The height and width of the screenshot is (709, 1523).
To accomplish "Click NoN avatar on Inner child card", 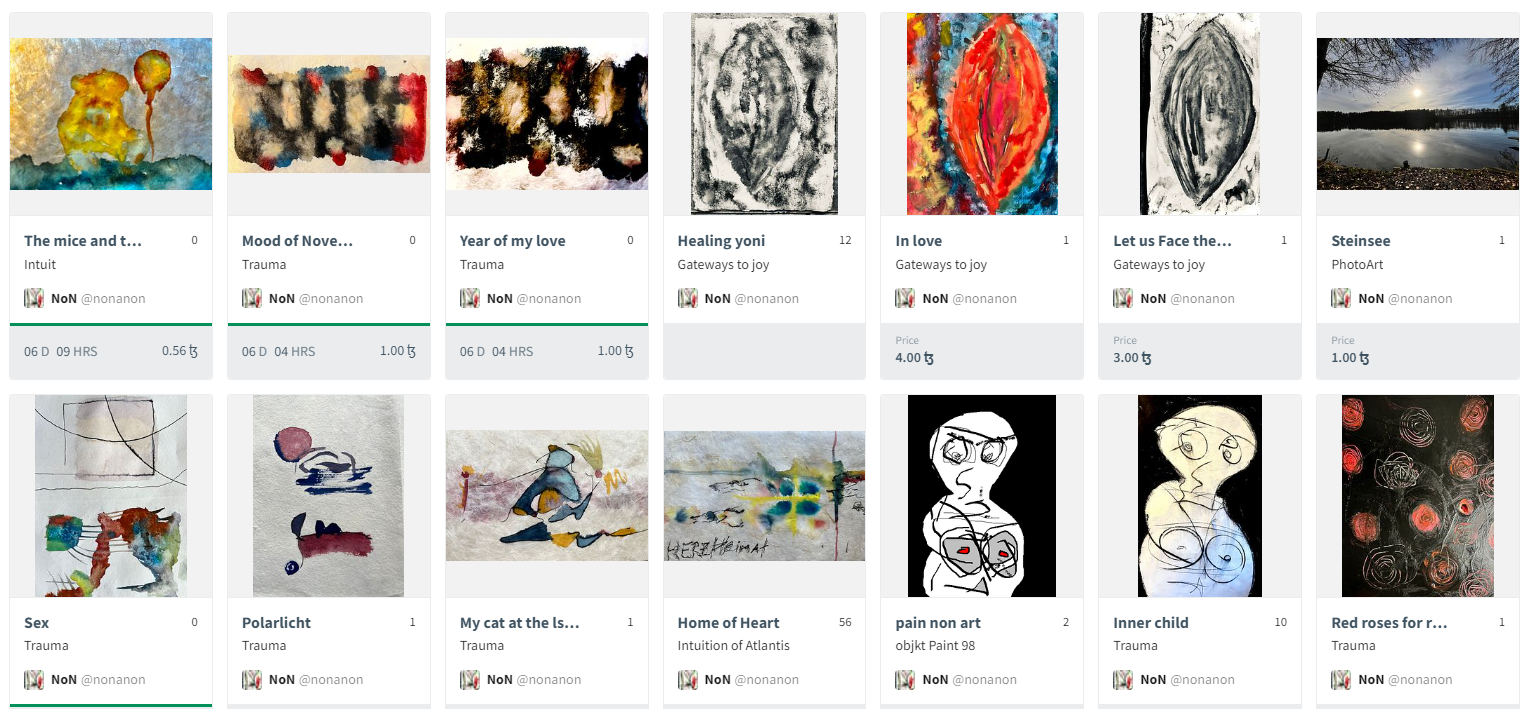I will [1123, 679].
